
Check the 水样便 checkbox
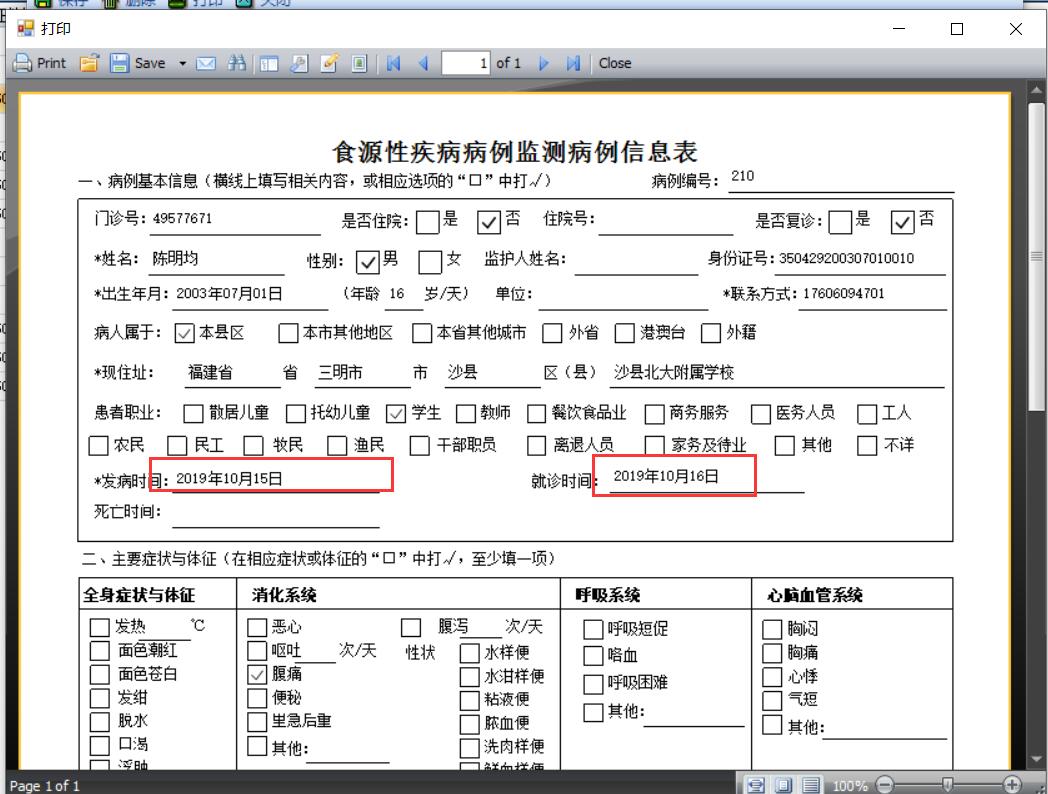(x=469, y=652)
